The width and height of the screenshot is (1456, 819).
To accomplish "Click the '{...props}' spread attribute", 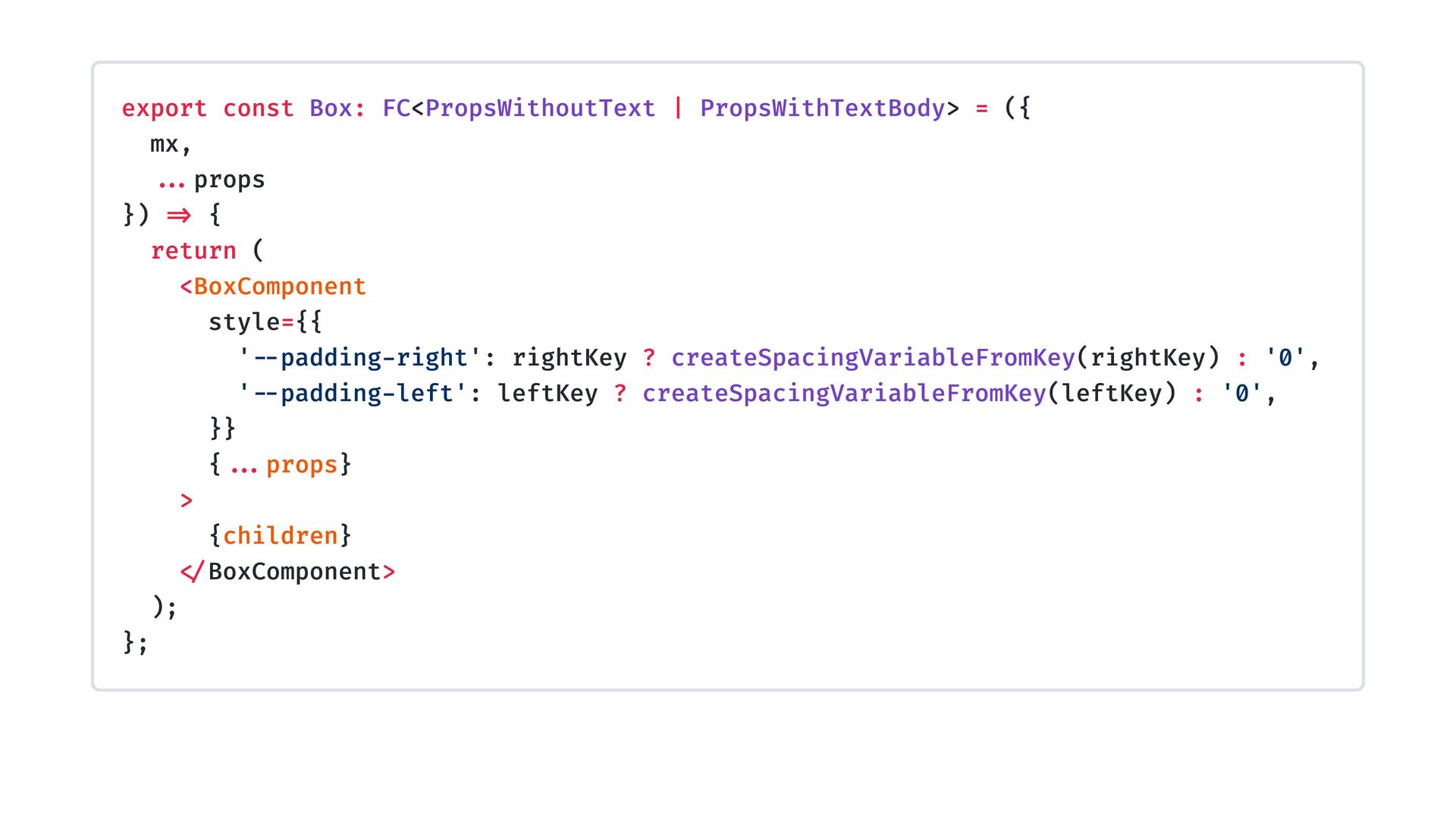I will (x=280, y=465).
